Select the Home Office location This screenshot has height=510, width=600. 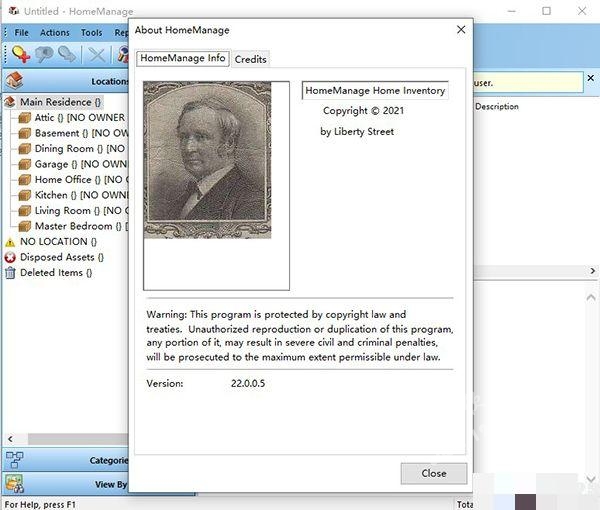click(82, 179)
